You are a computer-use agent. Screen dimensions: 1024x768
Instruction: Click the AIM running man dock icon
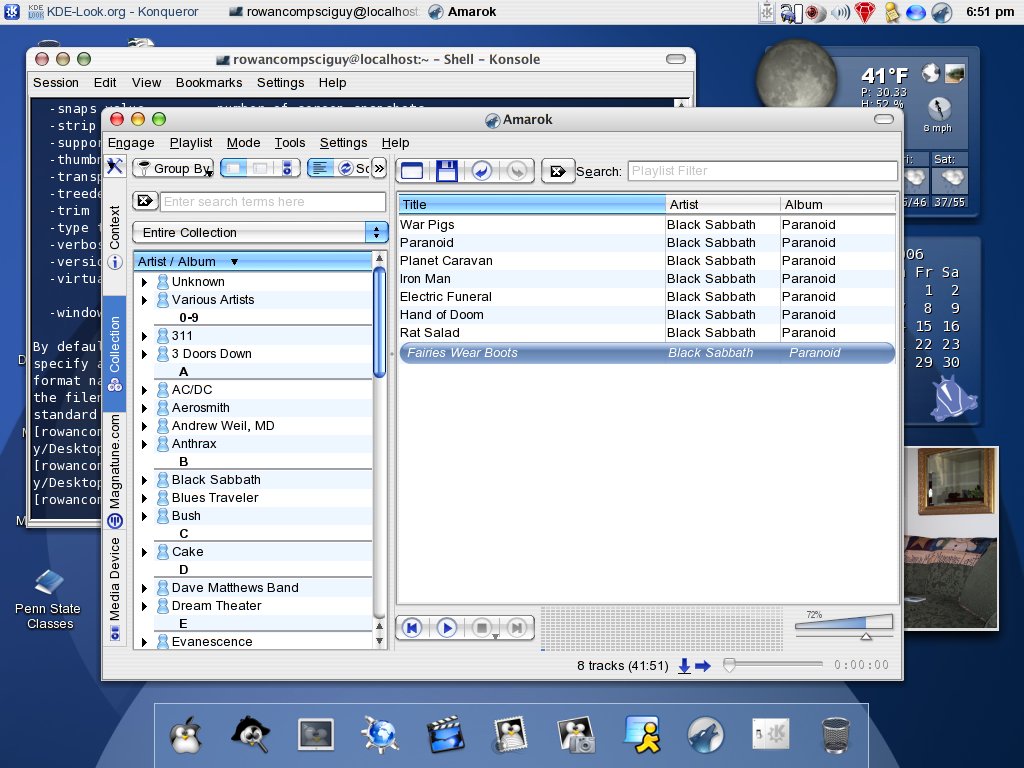642,733
